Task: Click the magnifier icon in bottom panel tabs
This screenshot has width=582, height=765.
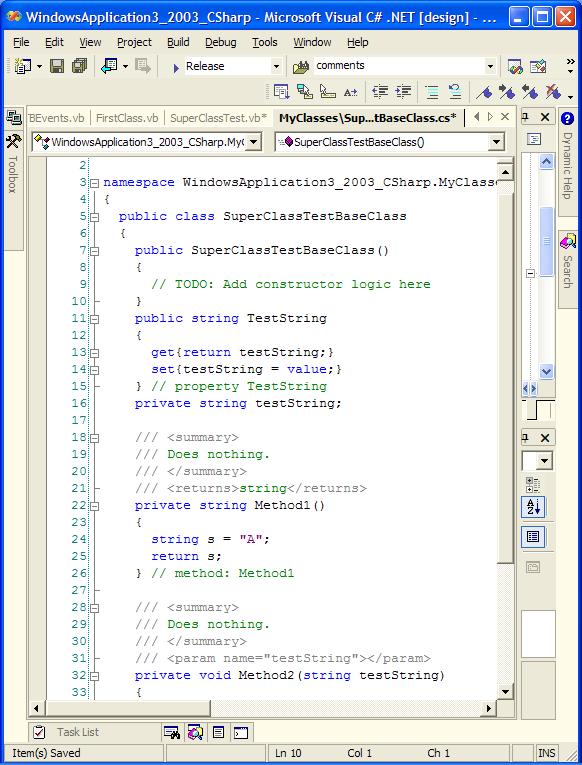Action: pyautogui.click(x=195, y=732)
